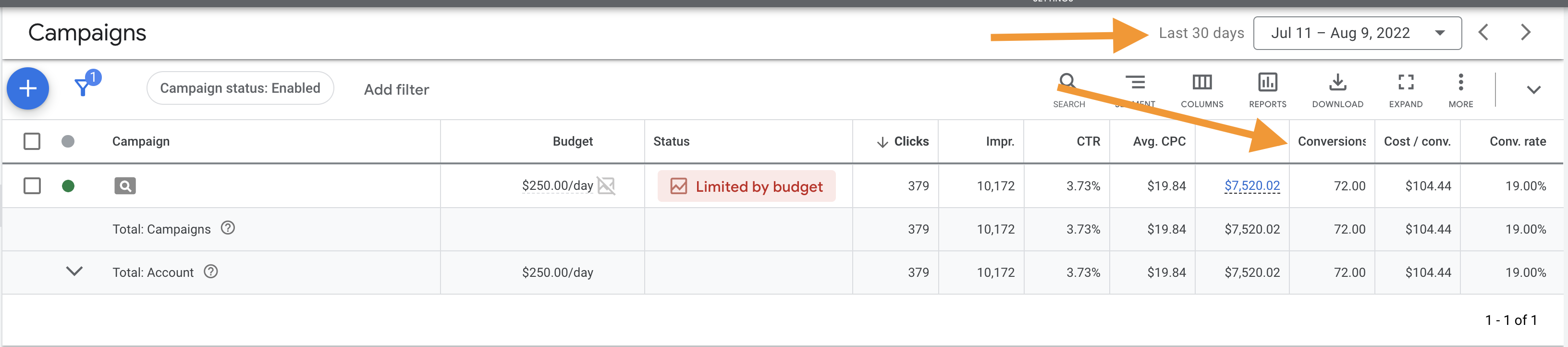1568x347 pixels.
Task: Open the Reports icon
Action: (1267, 89)
